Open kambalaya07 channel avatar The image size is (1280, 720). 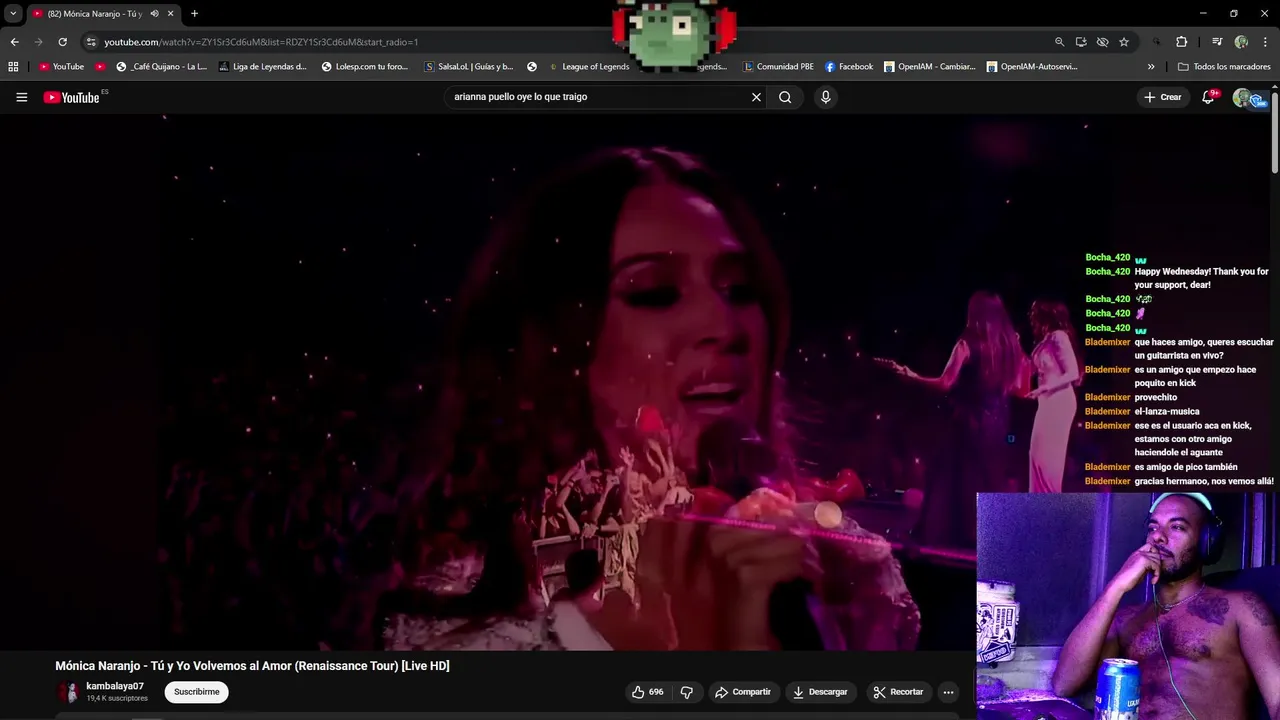tap(67, 692)
